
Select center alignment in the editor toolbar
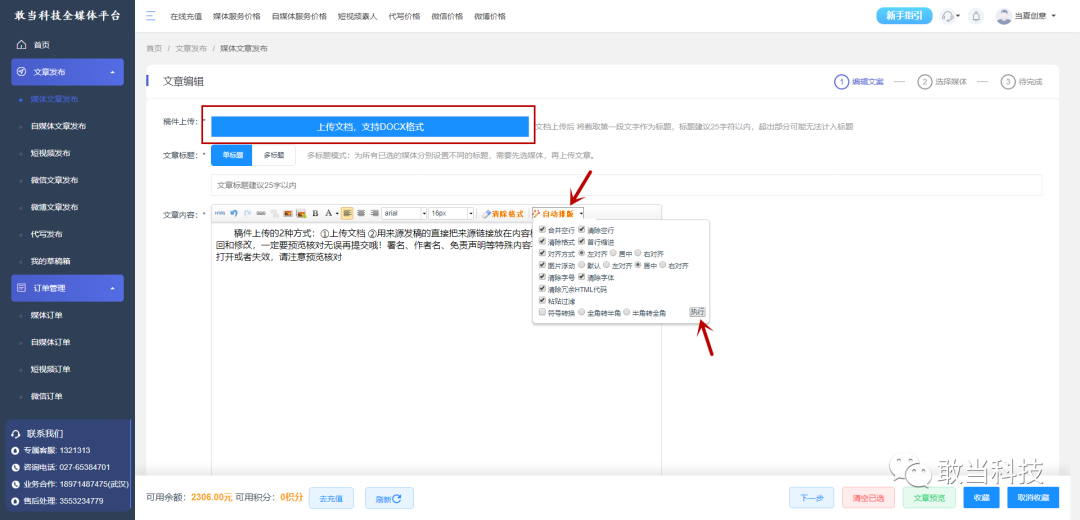point(361,214)
